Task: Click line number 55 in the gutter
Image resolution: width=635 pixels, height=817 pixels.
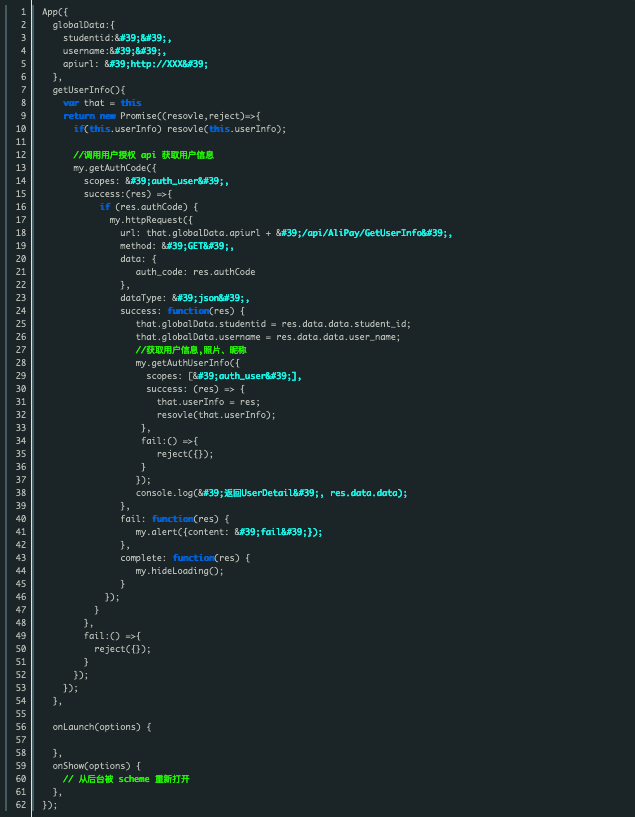Action: coord(21,714)
